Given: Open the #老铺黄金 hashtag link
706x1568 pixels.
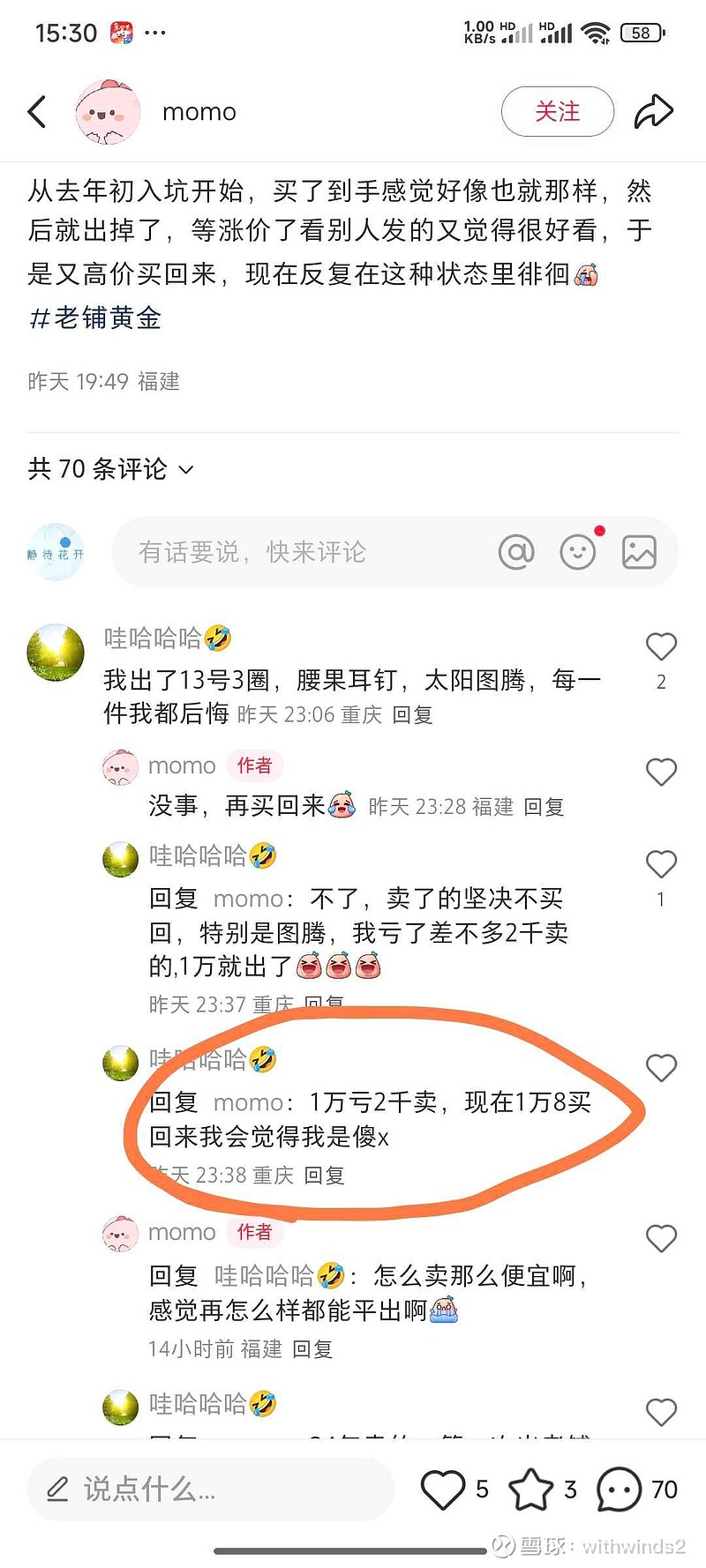Looking at the screenshot, I should pos(95,318).
